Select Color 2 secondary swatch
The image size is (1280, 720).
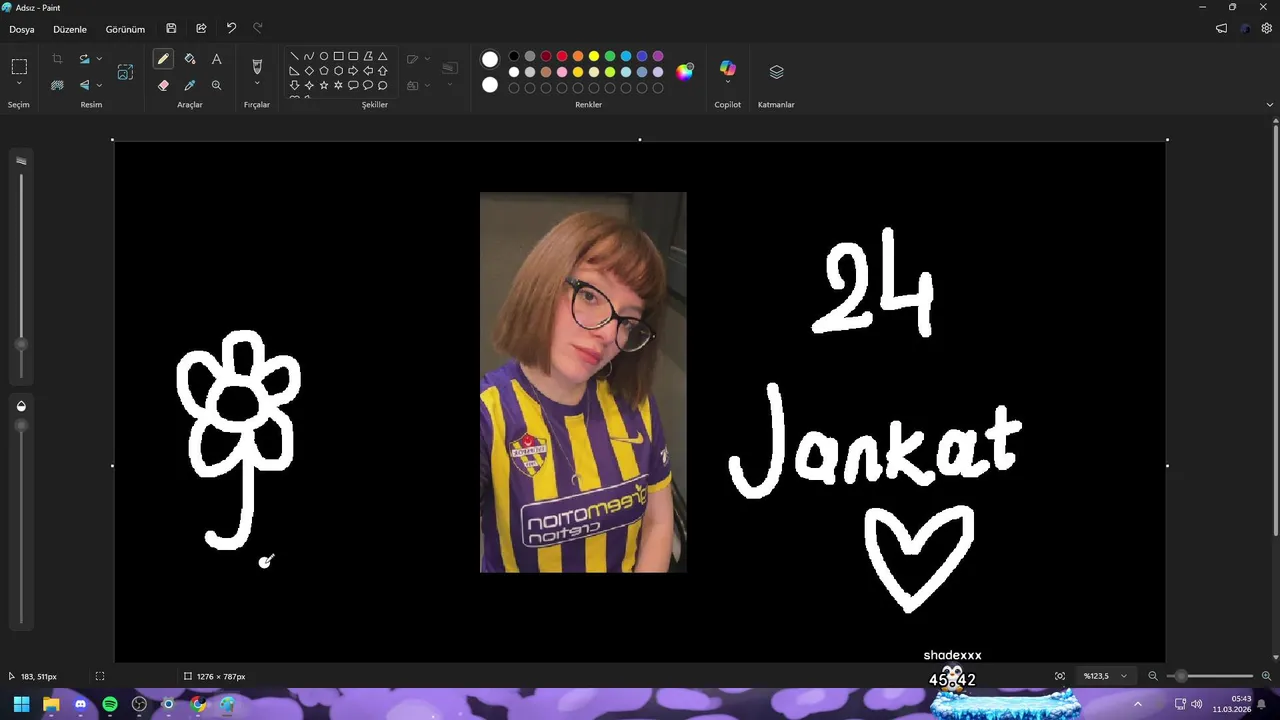coord(490,85)
